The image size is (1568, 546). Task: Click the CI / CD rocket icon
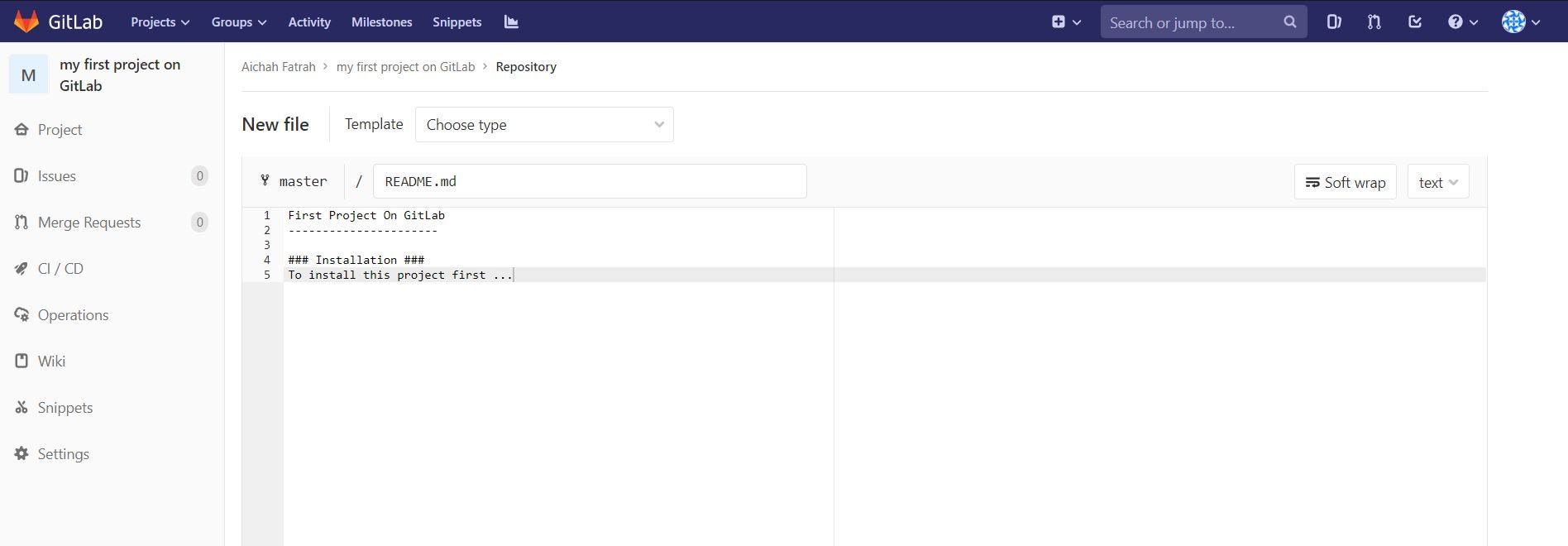tap(22, 268)
